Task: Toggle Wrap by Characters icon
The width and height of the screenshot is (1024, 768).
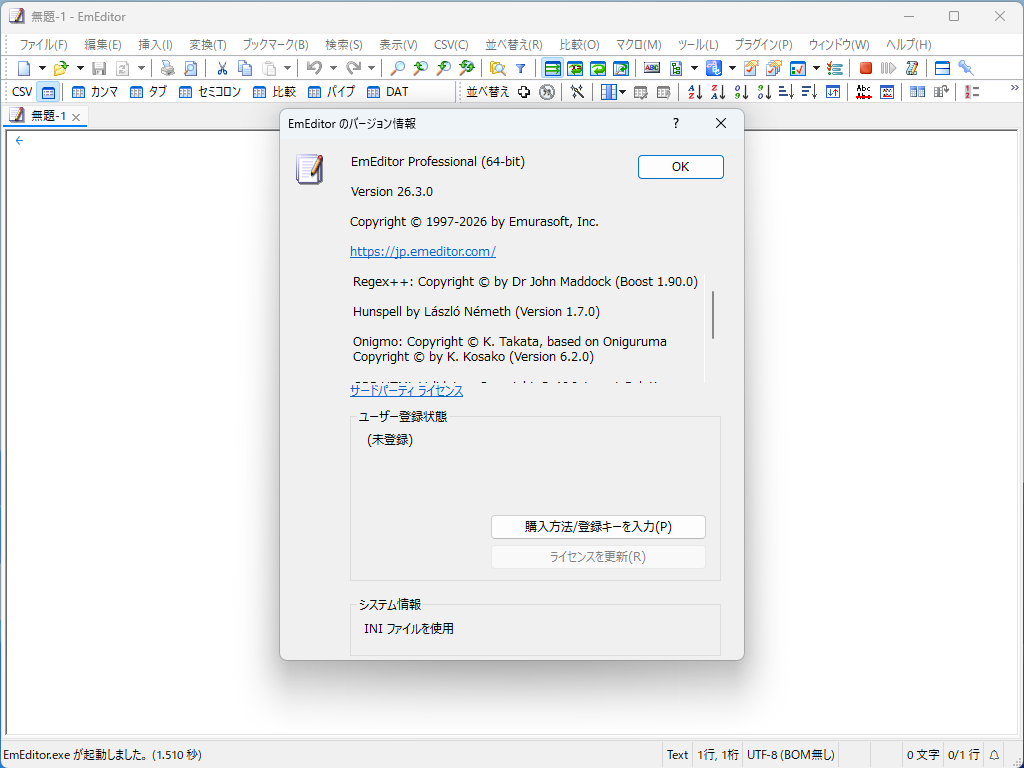Action: click(575, 68)
